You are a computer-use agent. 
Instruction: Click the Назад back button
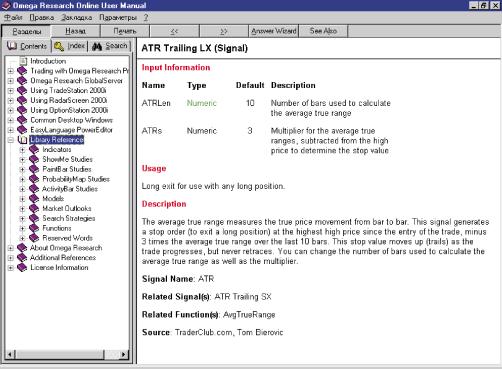75,31
